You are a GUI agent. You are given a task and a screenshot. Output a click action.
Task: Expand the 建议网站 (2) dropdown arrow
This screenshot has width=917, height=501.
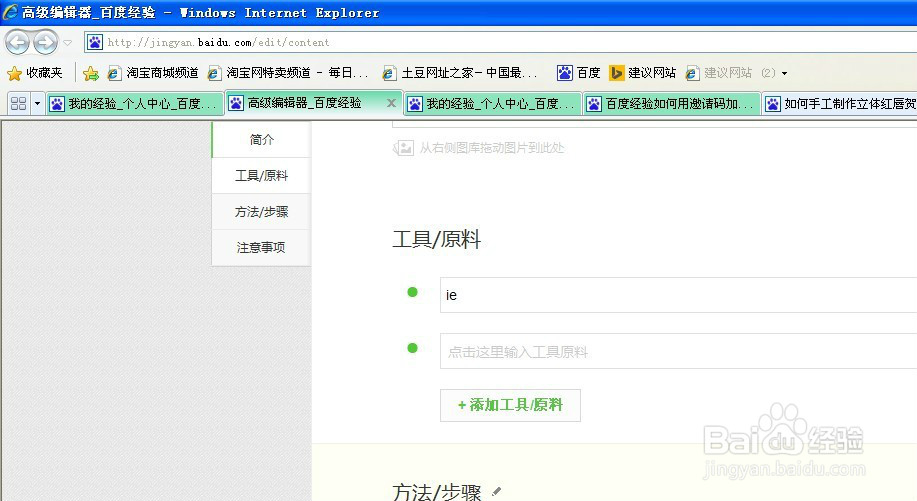pyautogui.click(x=784, y=73)
